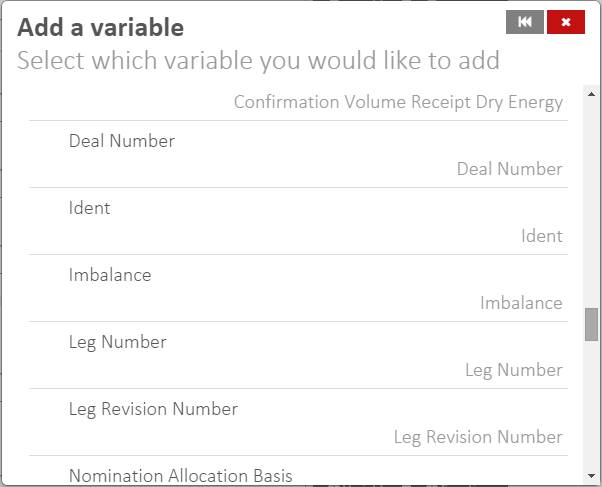Screen dimensions: 602x487
Task: Add the Imbalance variable
Action: (x=110, y=275)
